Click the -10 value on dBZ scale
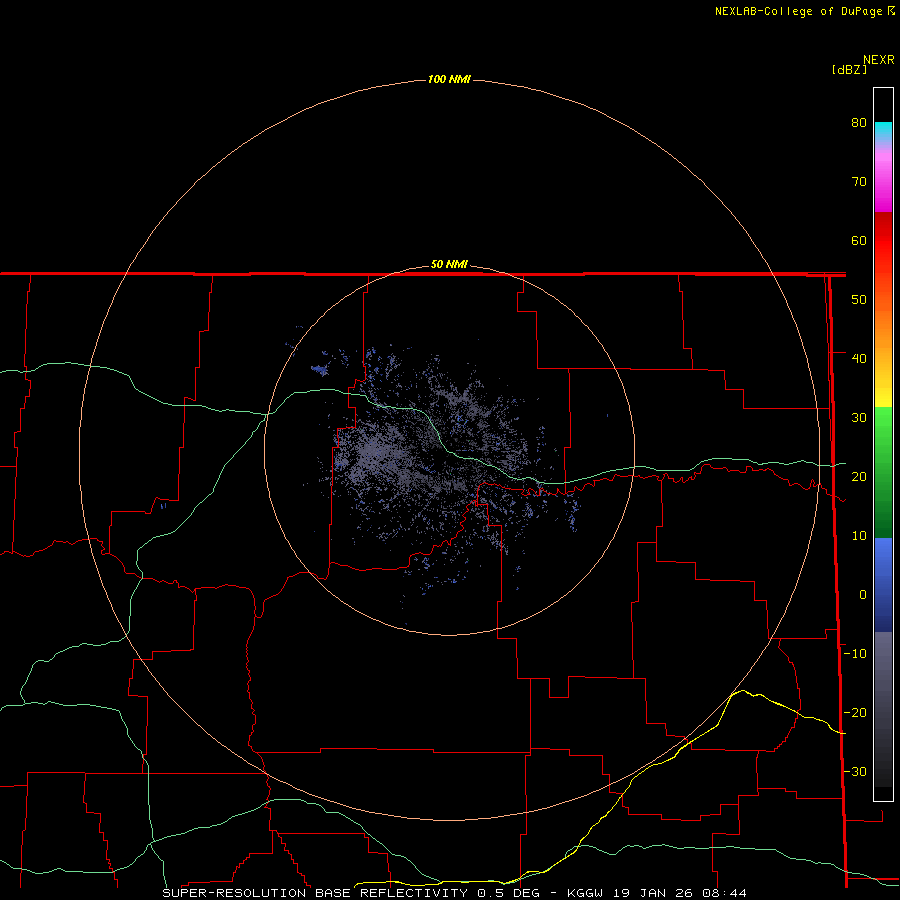The height and width of the screenshot is (900, 900). point(855,654)
